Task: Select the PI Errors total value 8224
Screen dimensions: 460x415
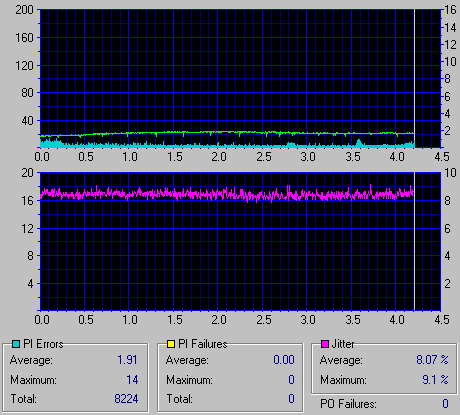Action: tap(126, 399)
